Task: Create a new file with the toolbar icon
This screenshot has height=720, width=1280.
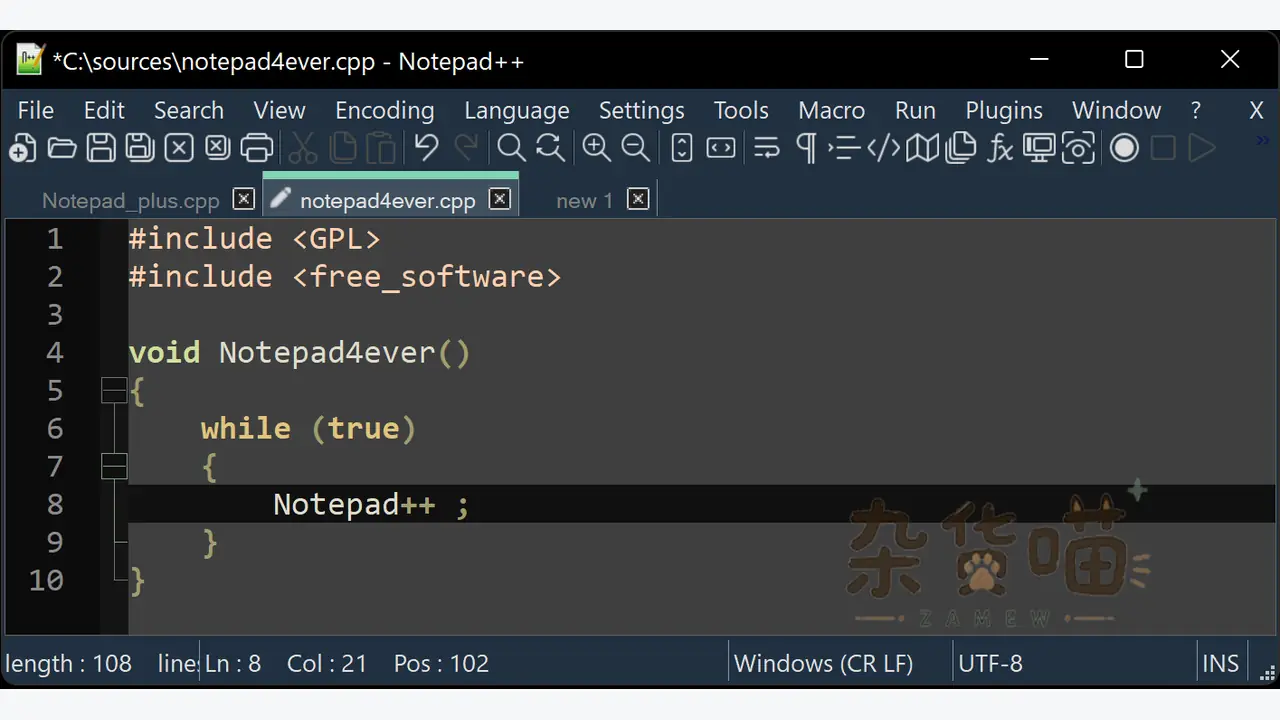Action: tap(22, 148)
